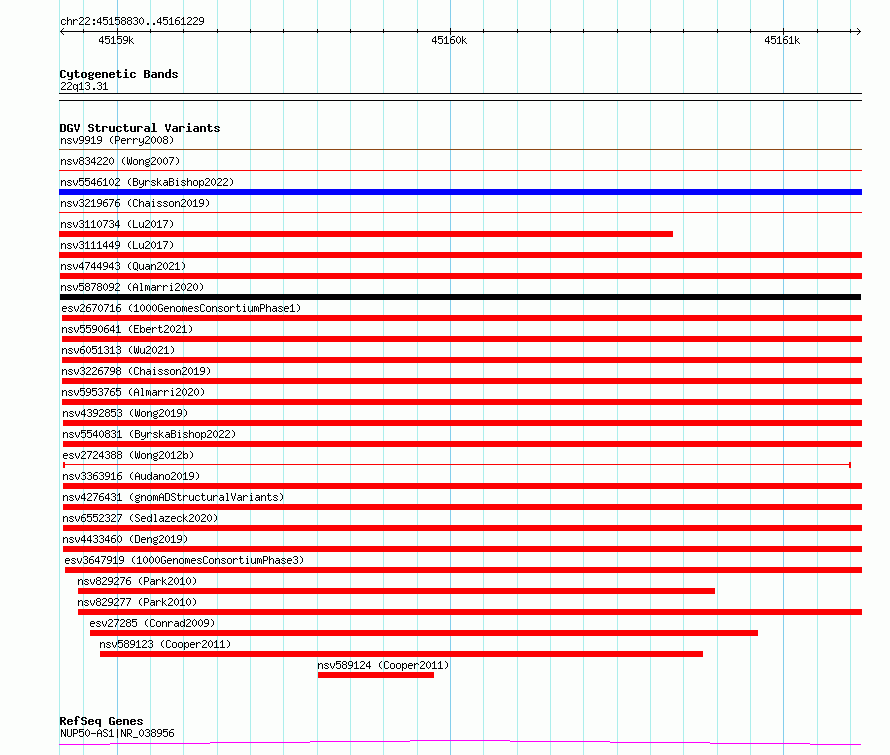Image resolution: width=890 pixels, height=755 pixels.
Task: Click the 45159k ruler tick label
Action: (x=116, y=40)
